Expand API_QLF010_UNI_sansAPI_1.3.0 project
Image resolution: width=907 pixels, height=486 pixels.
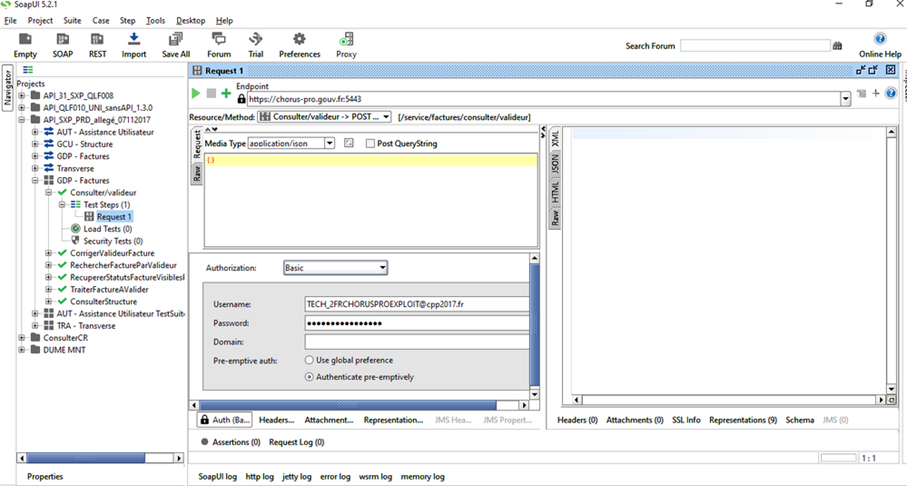[x=21, y=108]
